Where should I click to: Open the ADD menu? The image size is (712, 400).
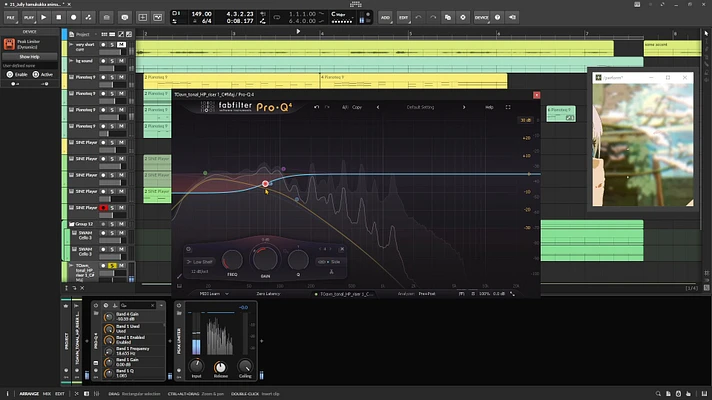(385, 17)
